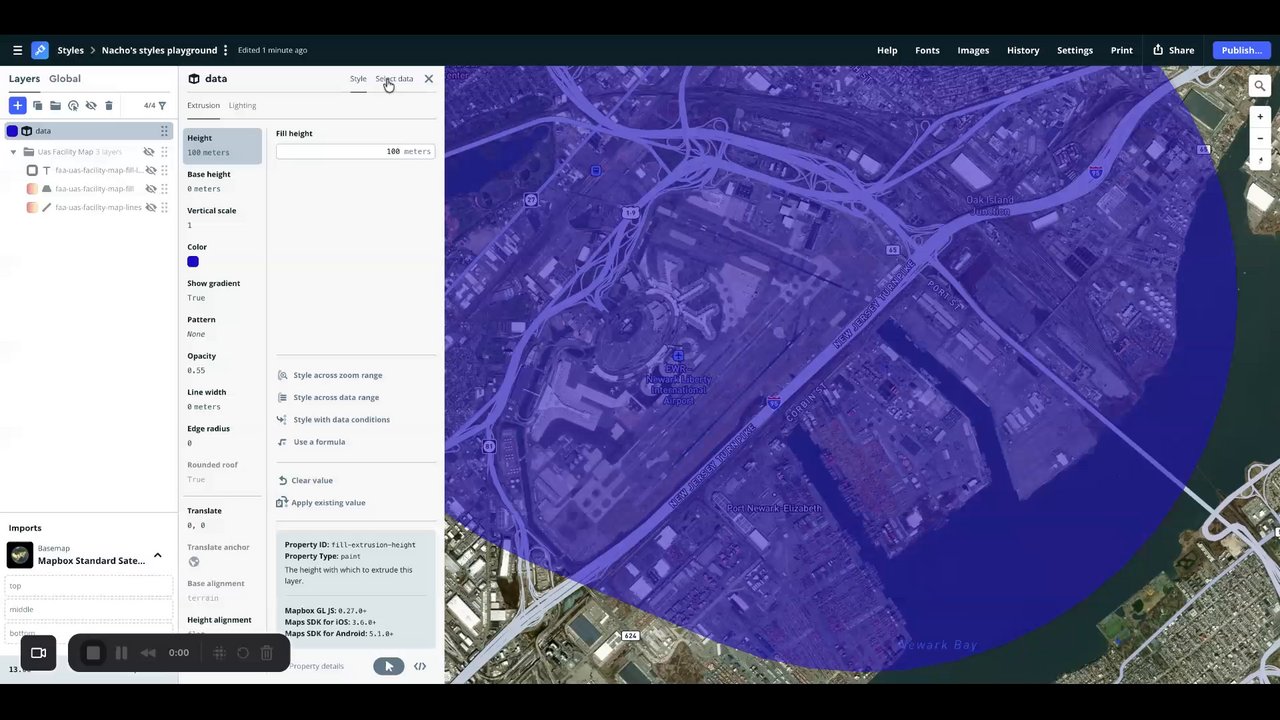
Task: Switch to the Layers tab
Action: (x=24, y=79)
